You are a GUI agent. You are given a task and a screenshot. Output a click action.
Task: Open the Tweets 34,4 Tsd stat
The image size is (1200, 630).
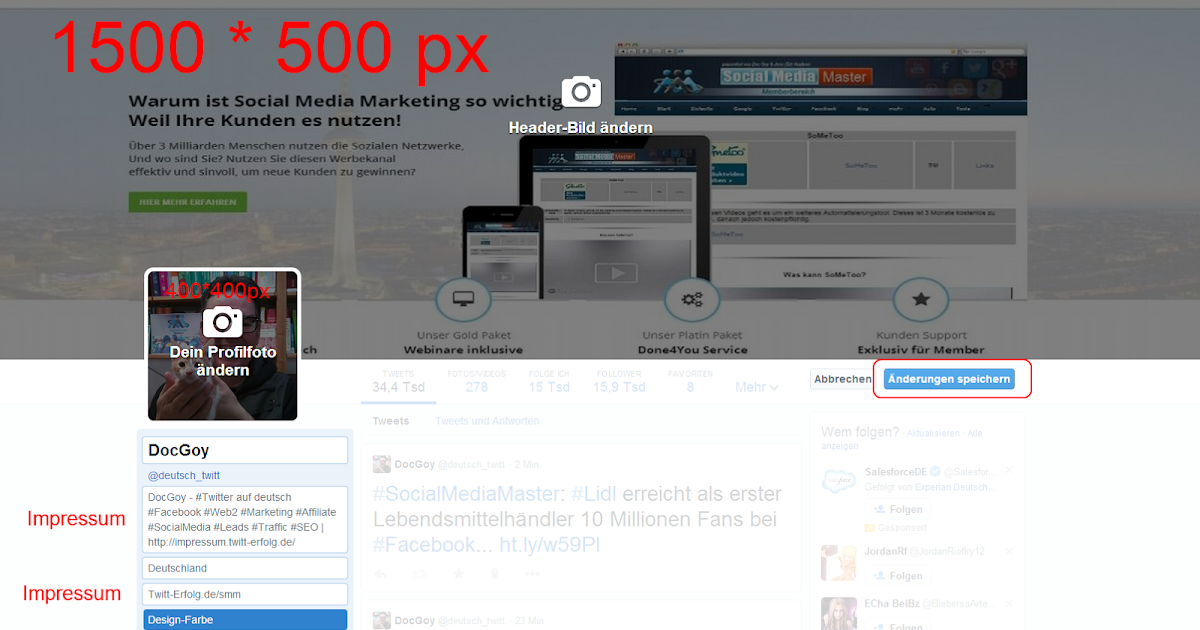398,381
